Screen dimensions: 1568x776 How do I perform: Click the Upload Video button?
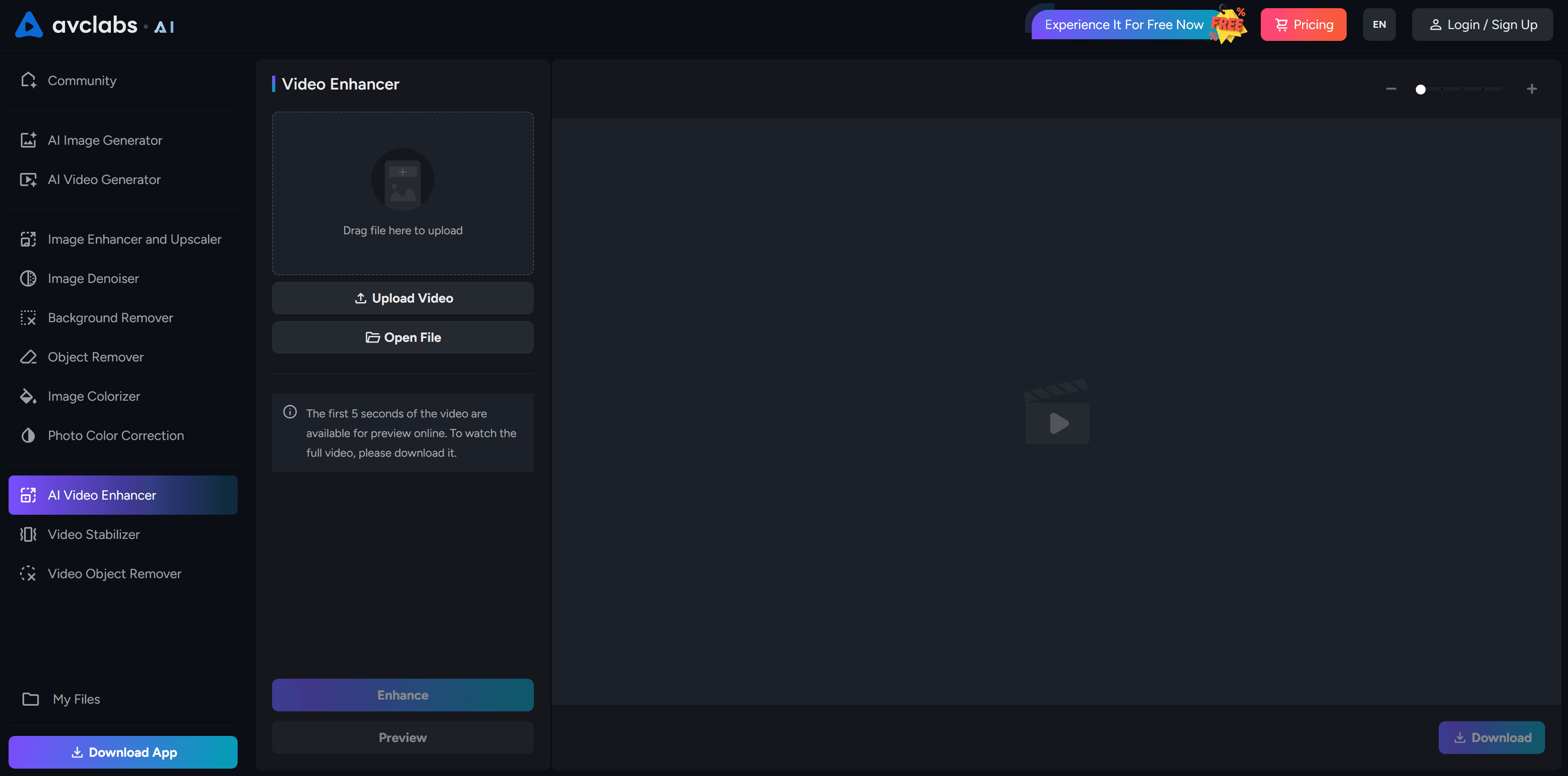coord(403,298)
